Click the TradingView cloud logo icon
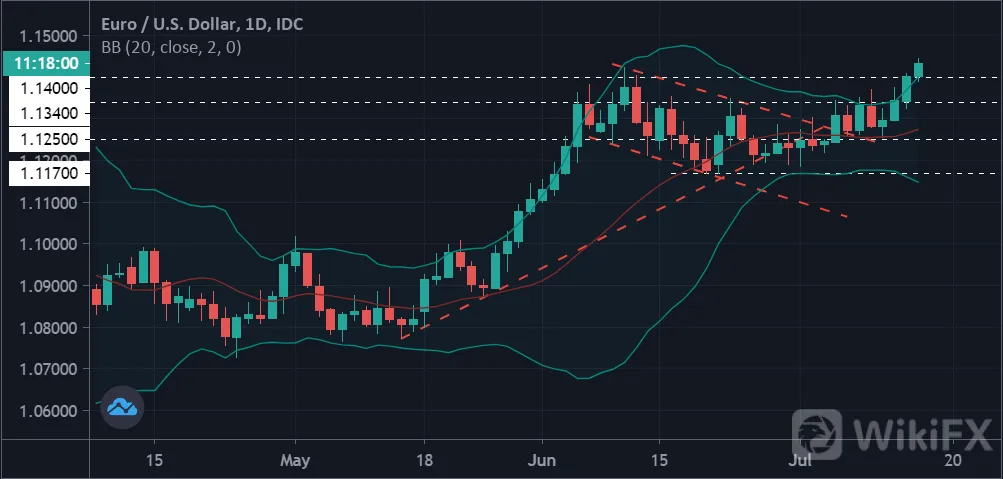The height and width of the screenshot is (479, 1003). pyautogui.click(x=122, y=407)
